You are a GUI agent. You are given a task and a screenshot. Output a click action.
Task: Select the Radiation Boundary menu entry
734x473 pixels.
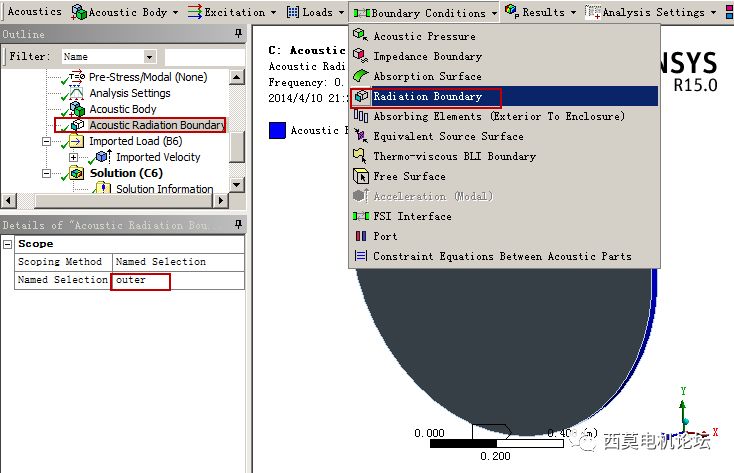pos(505,96)
